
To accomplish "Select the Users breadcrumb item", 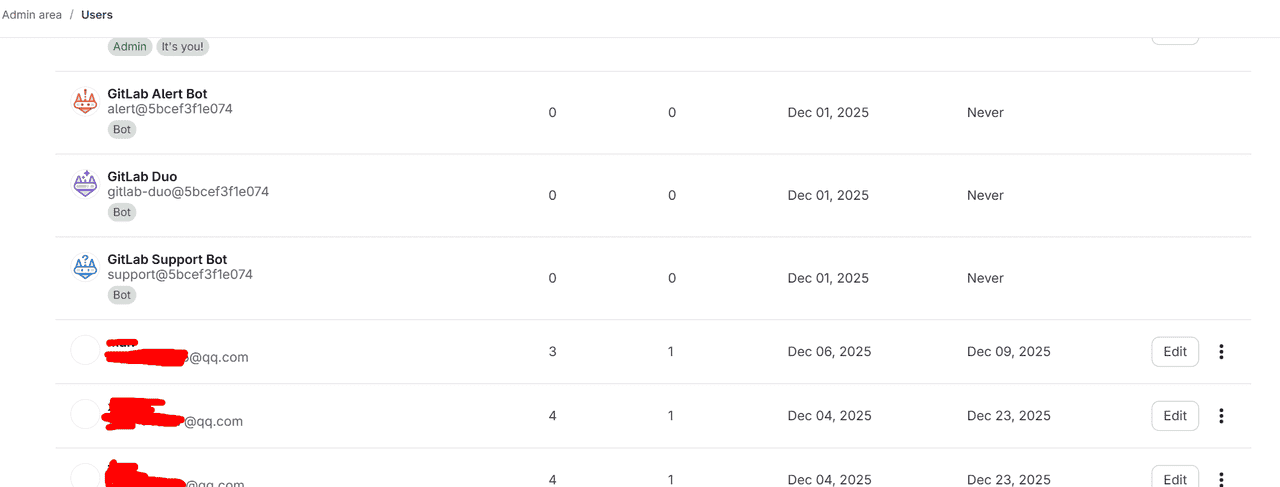I will click(97, 15).
